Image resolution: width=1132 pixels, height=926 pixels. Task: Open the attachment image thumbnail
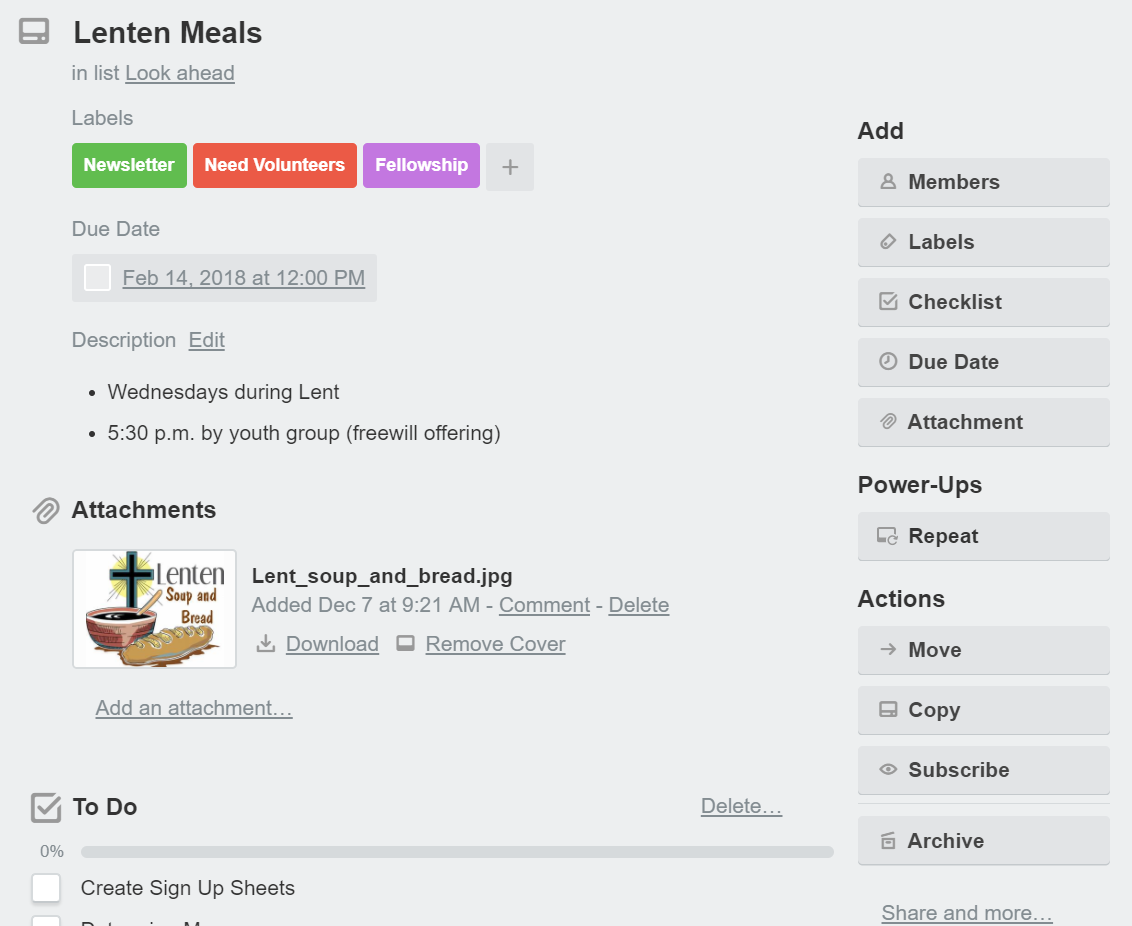click(154, 608)
